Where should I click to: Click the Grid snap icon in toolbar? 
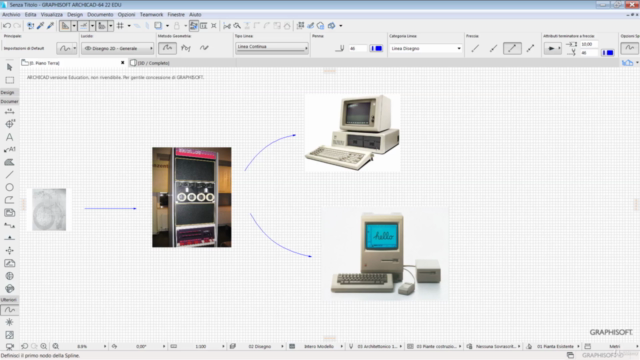tap(120, 26)
